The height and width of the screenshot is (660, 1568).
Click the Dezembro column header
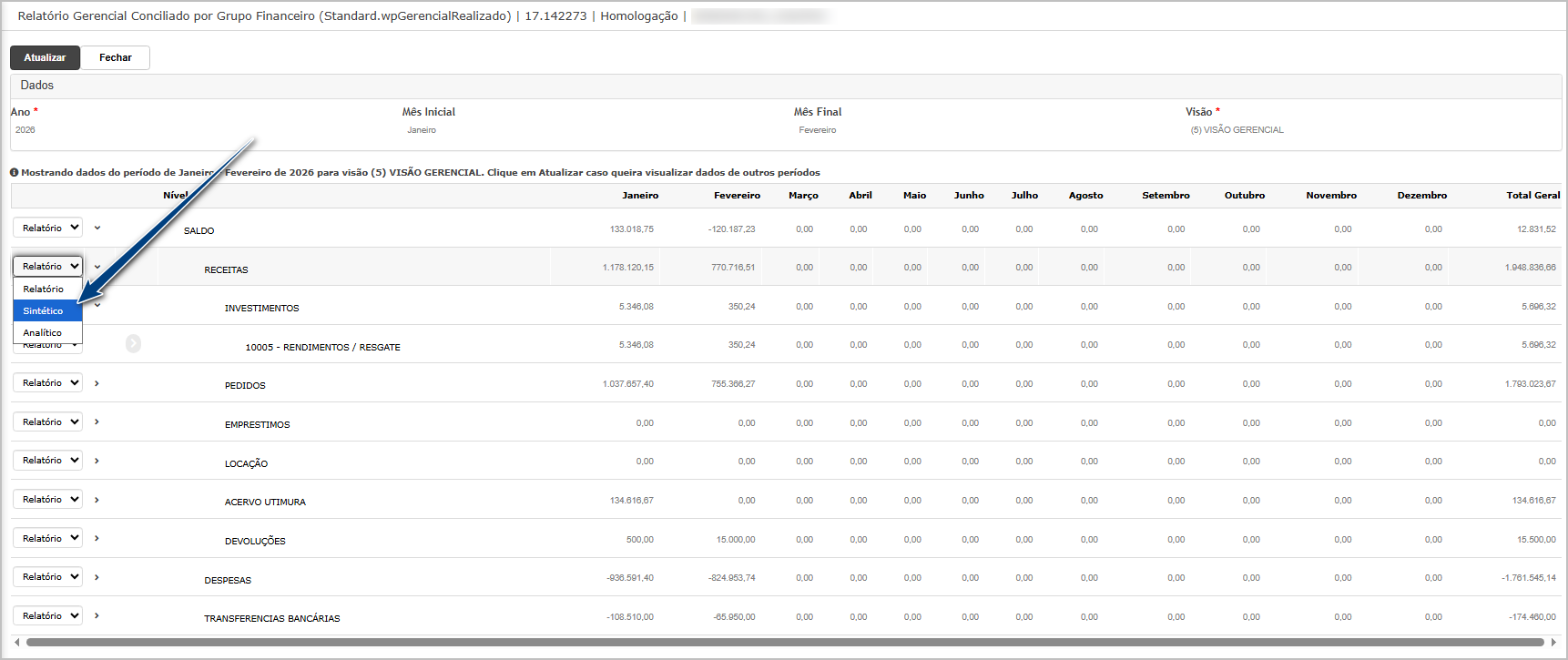1422,196
